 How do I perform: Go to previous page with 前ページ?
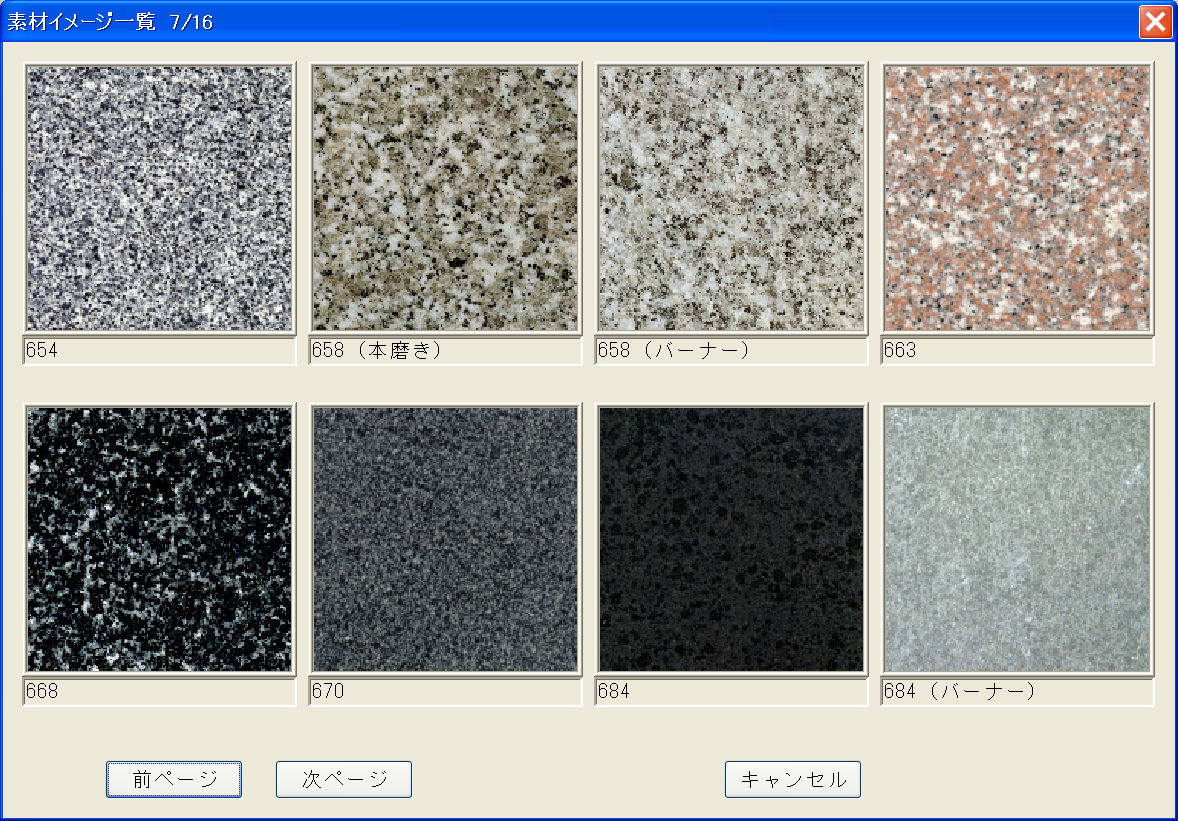pos(174,780)
